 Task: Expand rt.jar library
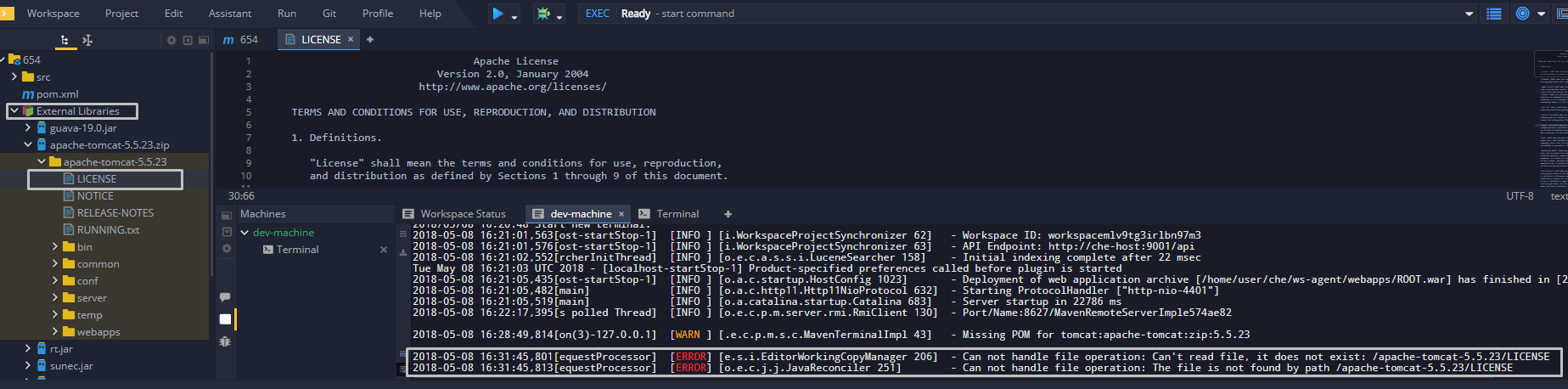28,348
